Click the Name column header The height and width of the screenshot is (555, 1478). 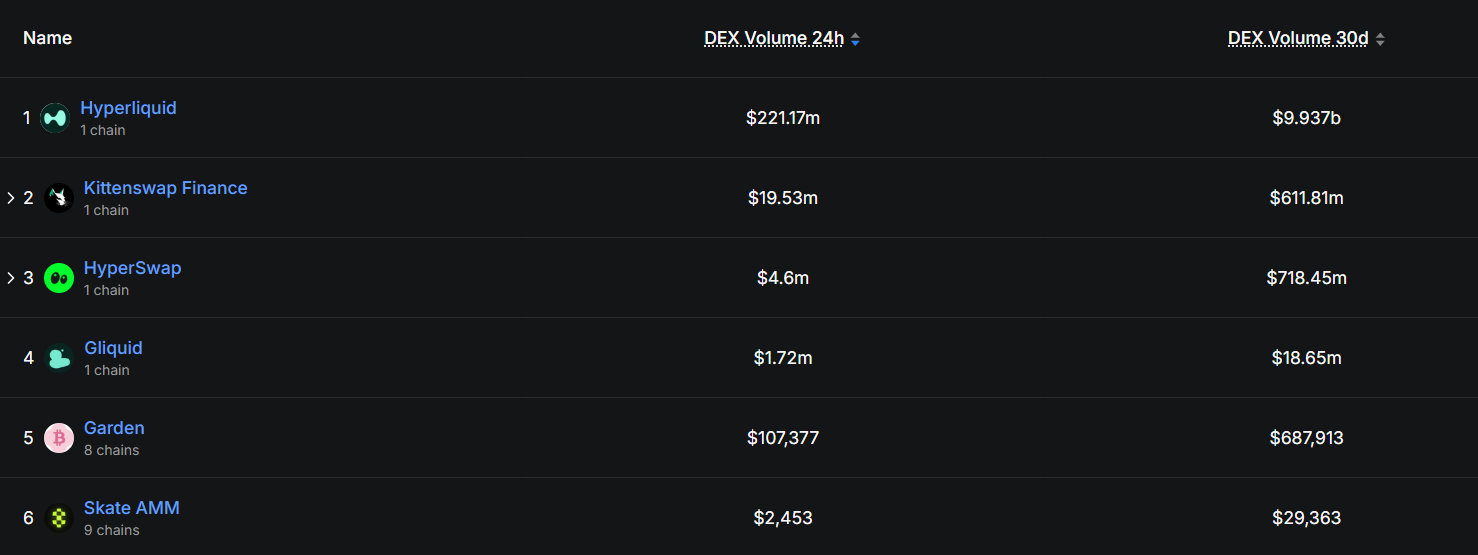(47, 38)
